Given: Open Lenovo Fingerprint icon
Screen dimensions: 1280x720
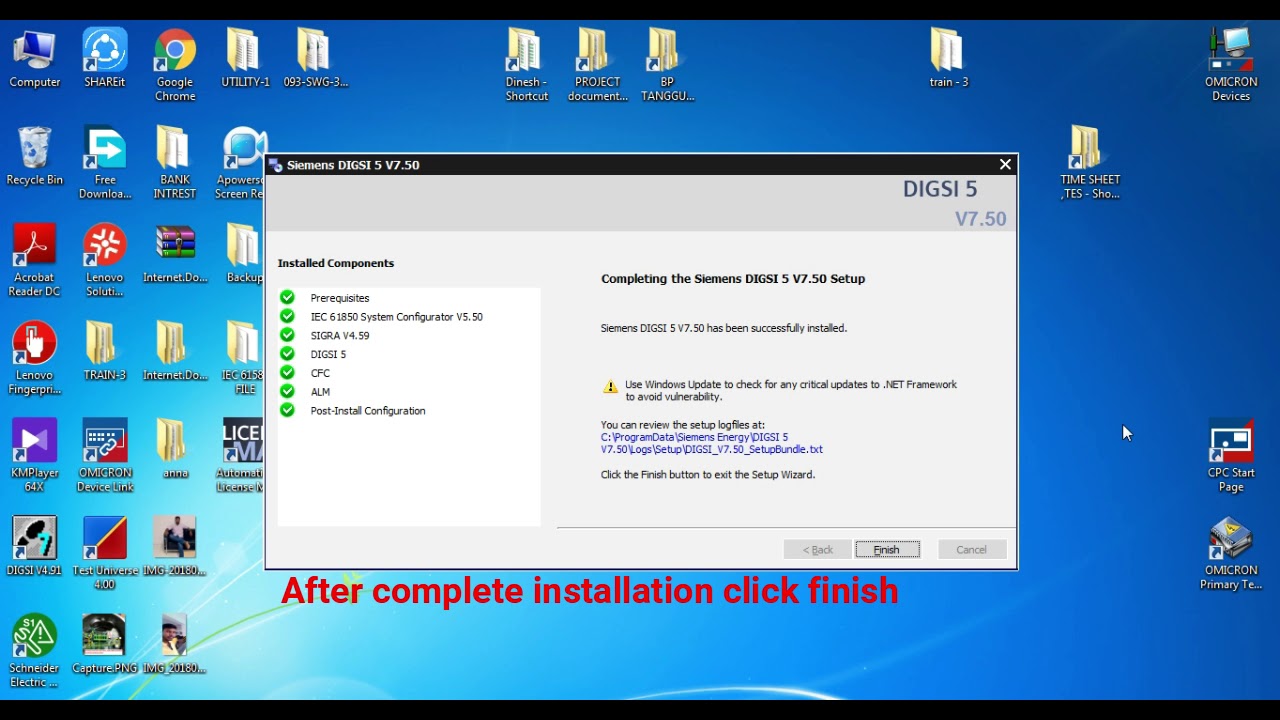Looking at the screenshot, I should pos(35,359).
